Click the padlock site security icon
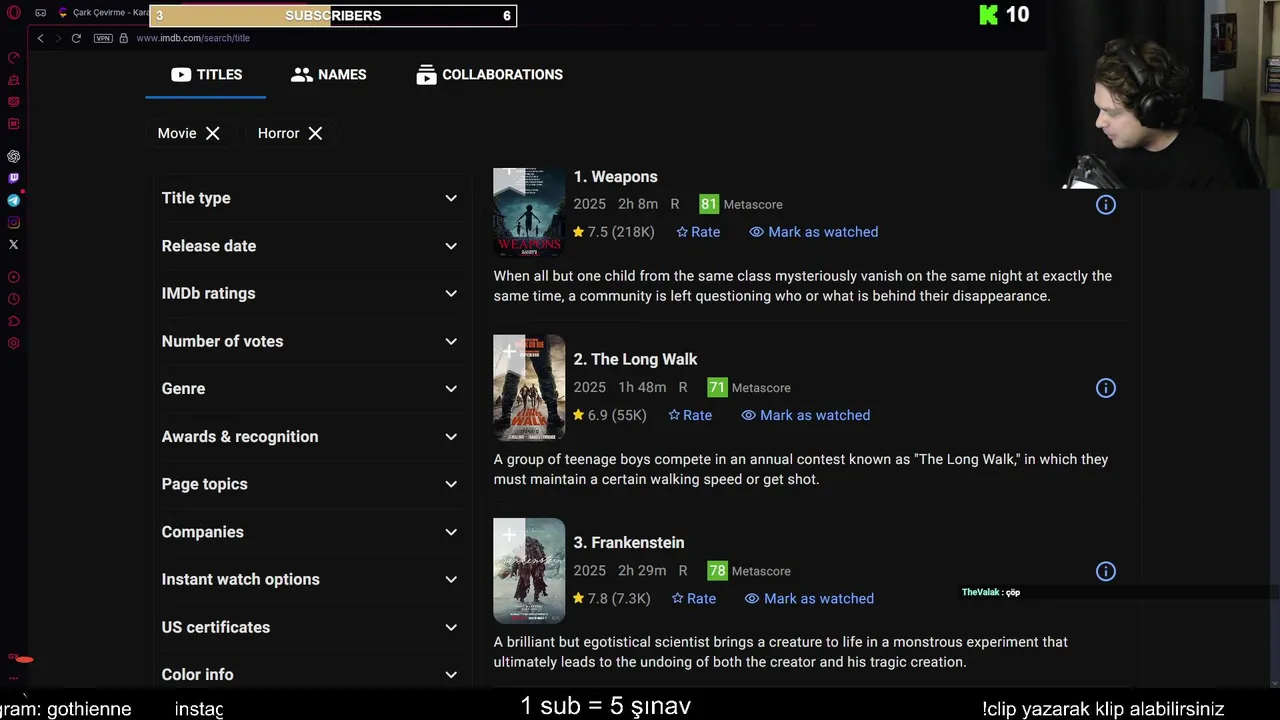This screenshot has width=1280, height=720. coord(124,38)
